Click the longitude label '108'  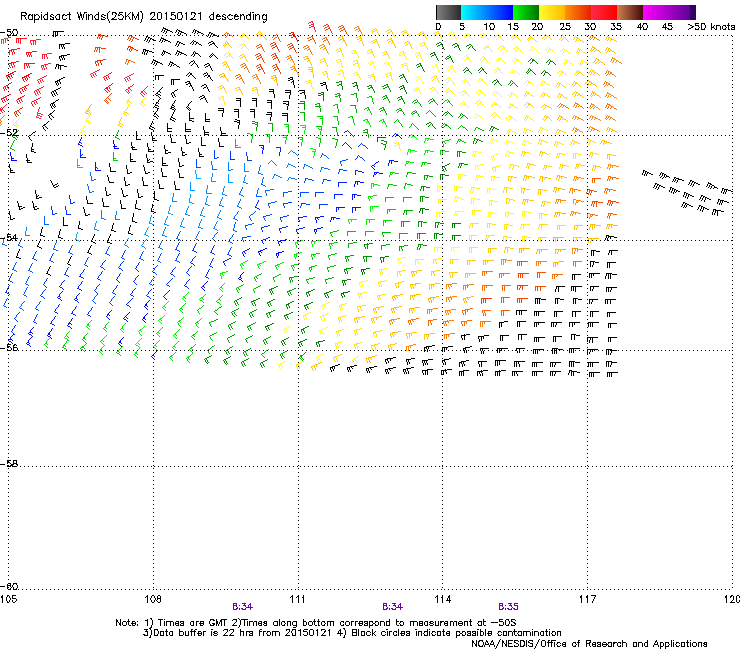153,599
